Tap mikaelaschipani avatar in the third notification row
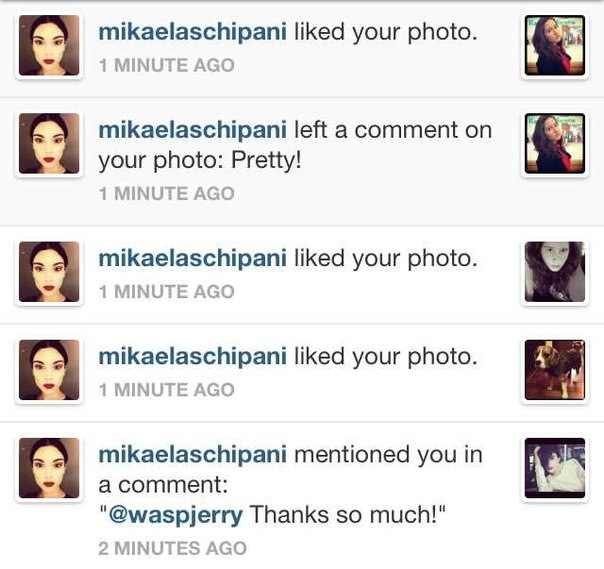This screenshot has width=604, height=569. (49, 272)
